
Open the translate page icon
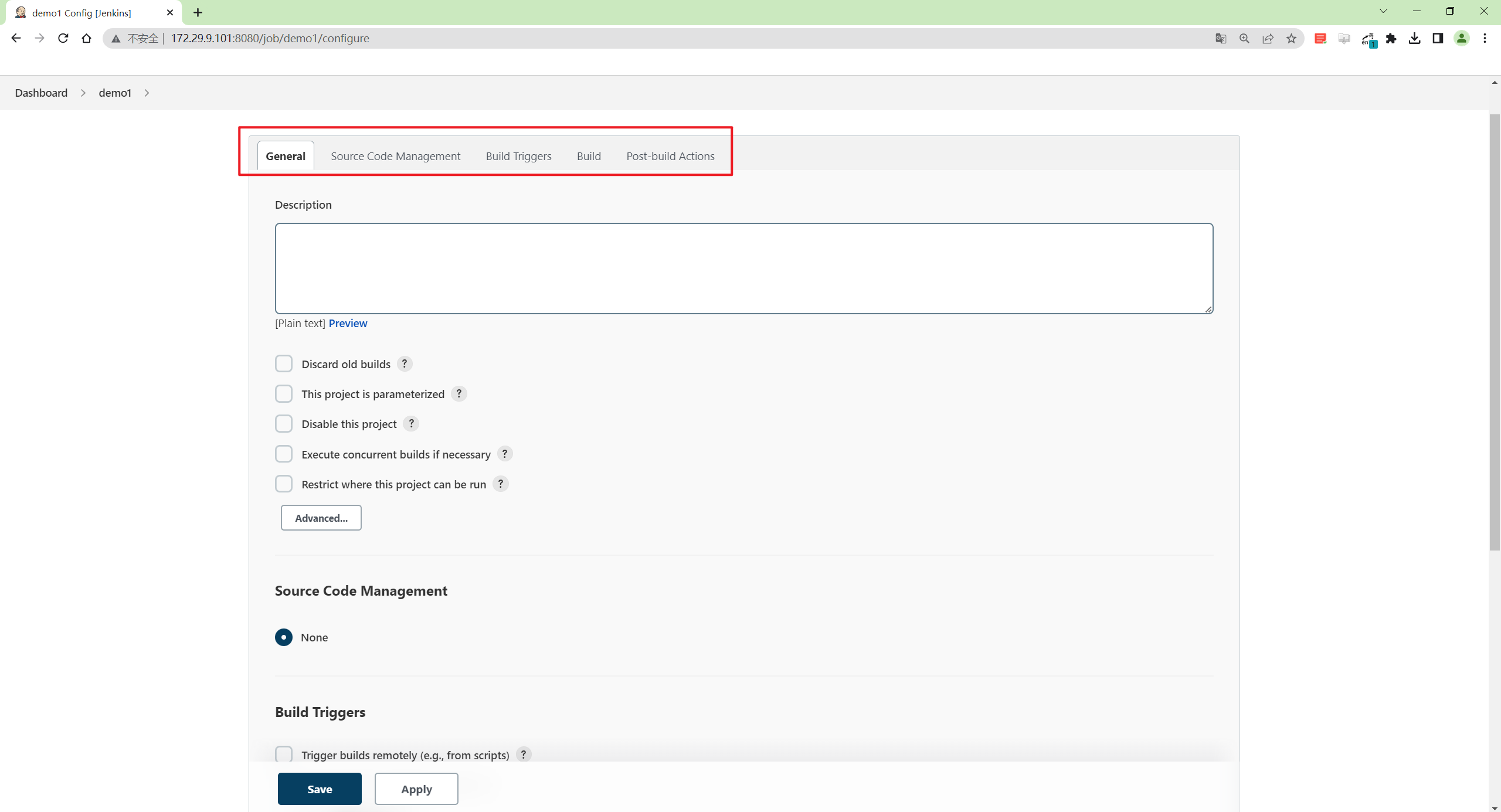click(x=1221, y=38)
